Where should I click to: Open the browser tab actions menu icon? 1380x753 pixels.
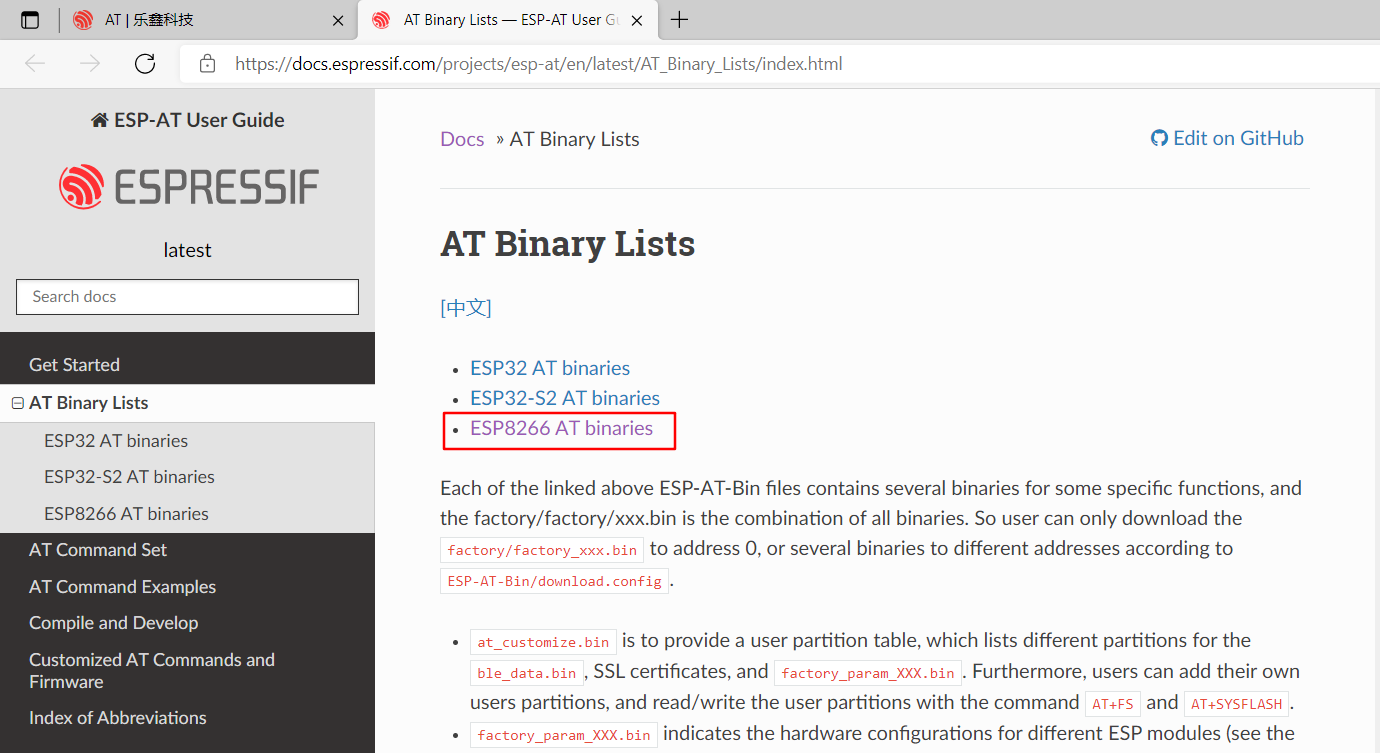[30, 20]
